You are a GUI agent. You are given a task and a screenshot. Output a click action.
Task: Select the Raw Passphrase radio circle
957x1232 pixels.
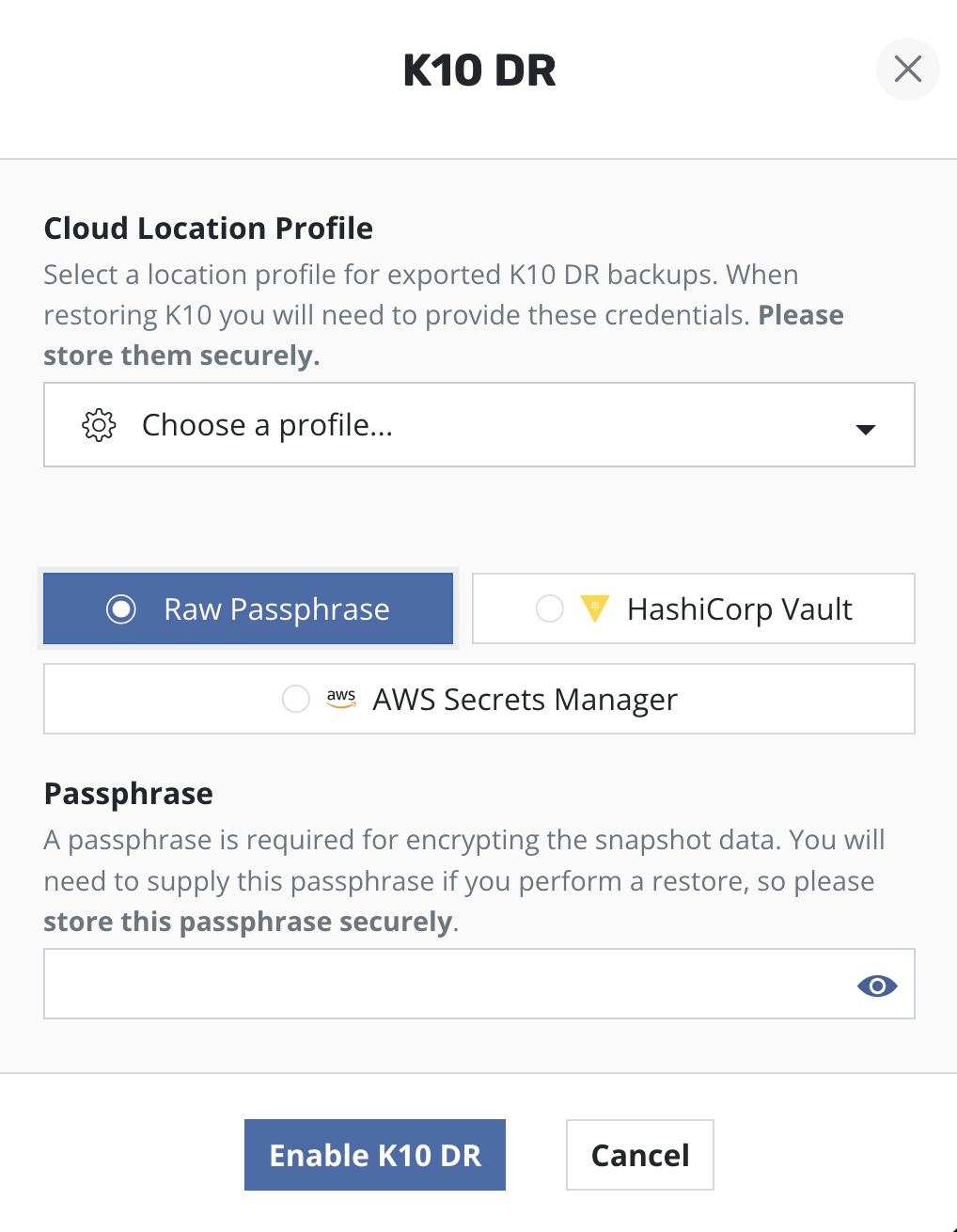[121, 609]
